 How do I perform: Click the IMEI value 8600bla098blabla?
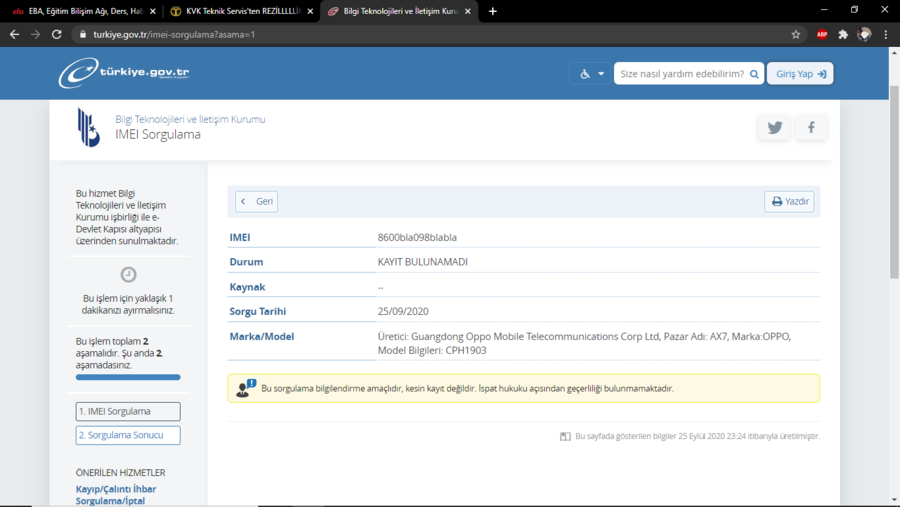click(x=417, y=237)
